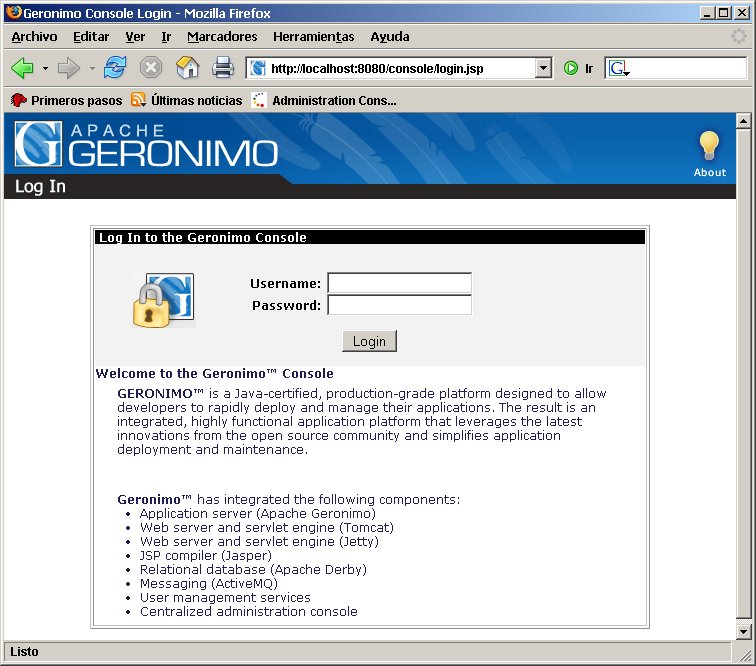Click the About lightbulb icon
This screenshot has width=756, height=666.
709,145
